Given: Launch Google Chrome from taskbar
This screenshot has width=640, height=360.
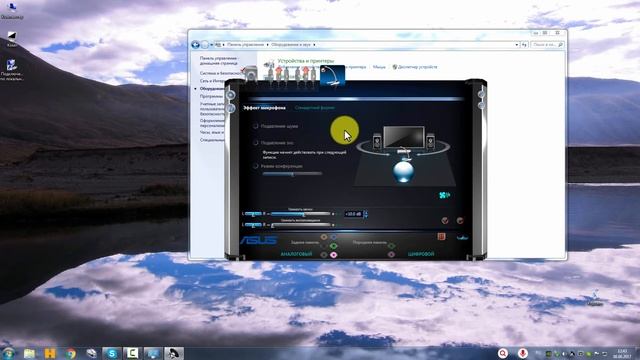Looking at the screenshot, I should click(71, 353).
